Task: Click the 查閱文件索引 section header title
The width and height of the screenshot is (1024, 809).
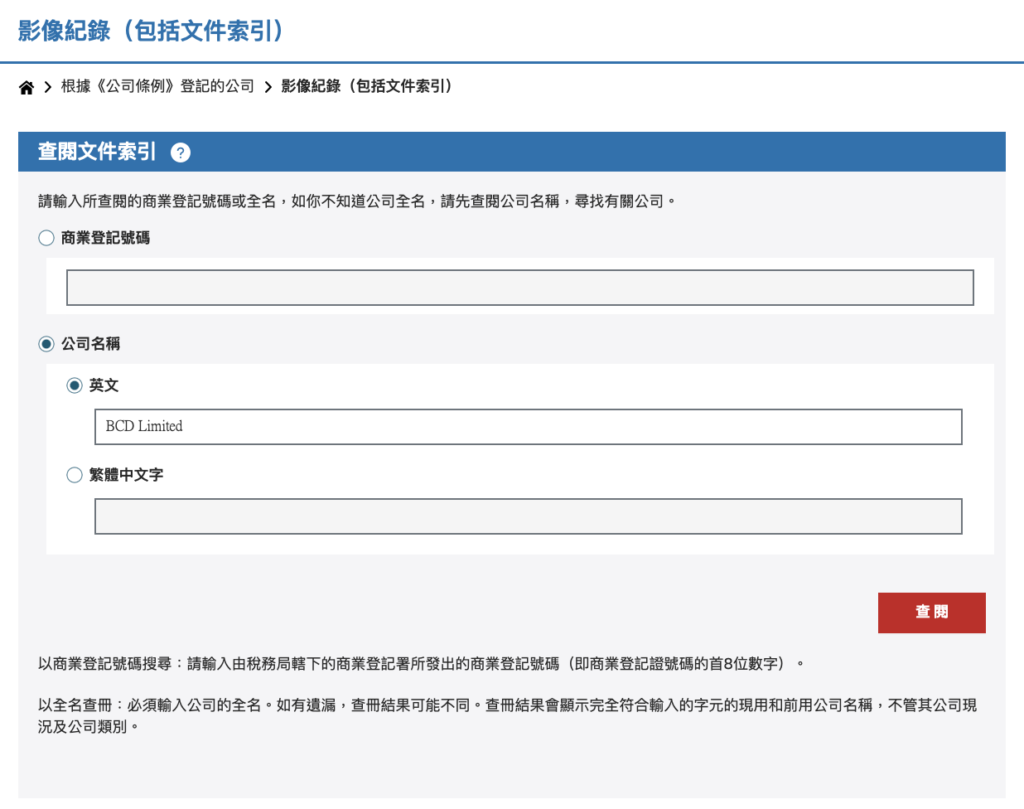Action: coord(97,152)
